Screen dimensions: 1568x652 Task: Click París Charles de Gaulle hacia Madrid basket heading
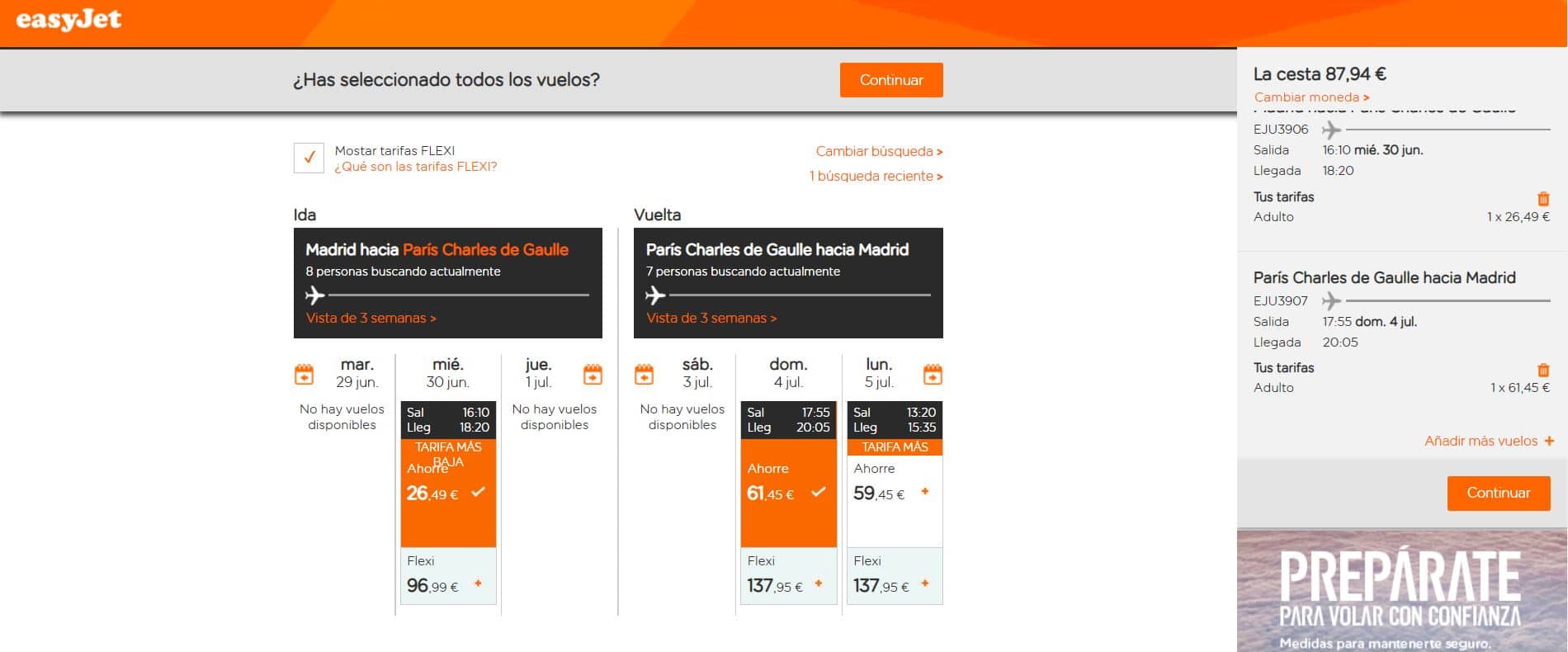coord(1384,277)
